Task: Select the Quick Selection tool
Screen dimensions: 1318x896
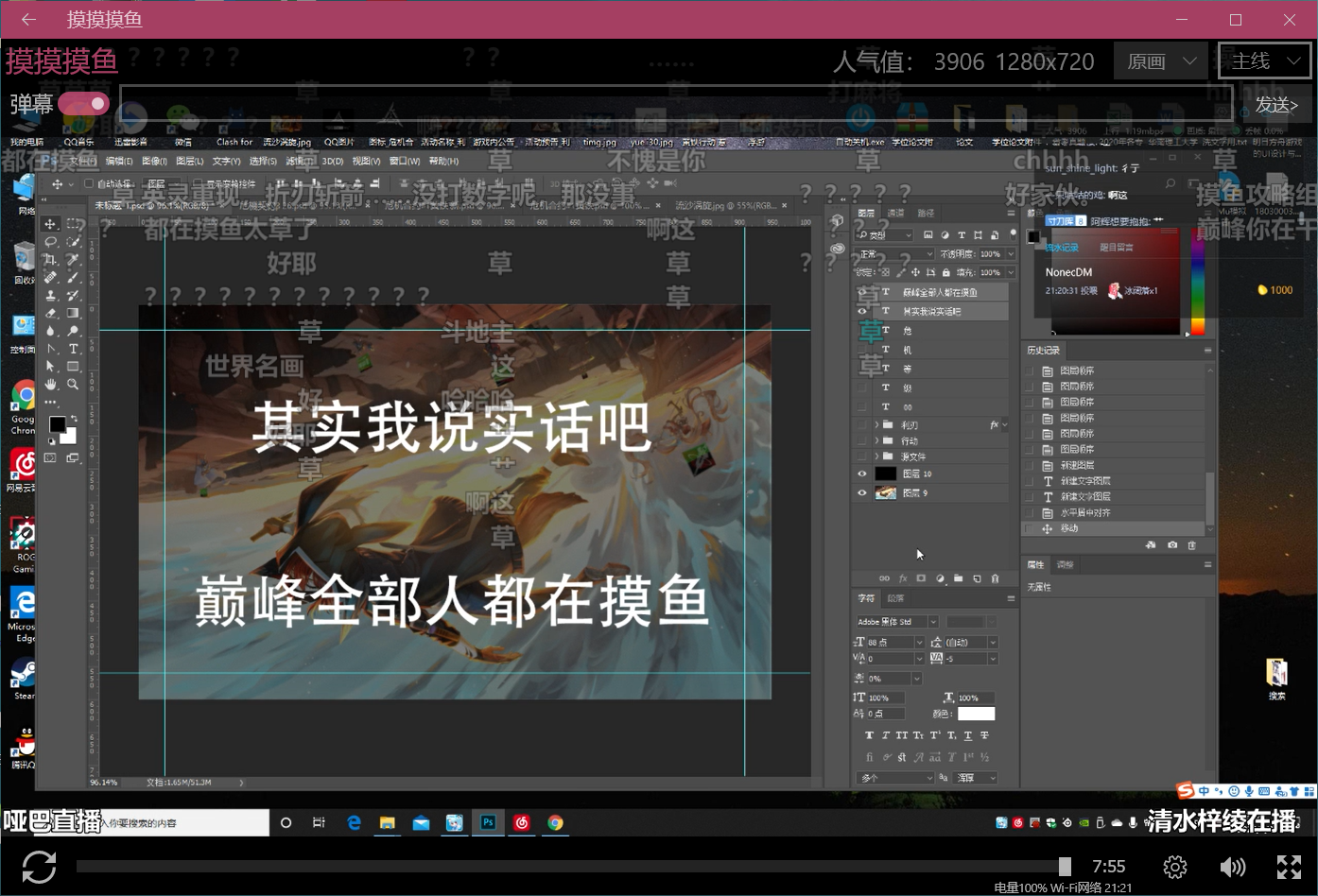Action: click(x=73, y=242)
